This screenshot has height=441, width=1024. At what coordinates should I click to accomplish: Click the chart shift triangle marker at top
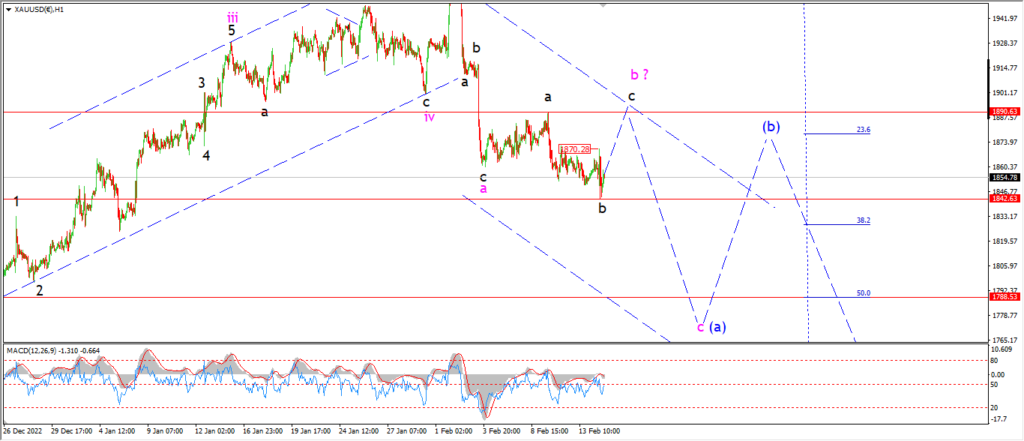click(x=603, y=5)
